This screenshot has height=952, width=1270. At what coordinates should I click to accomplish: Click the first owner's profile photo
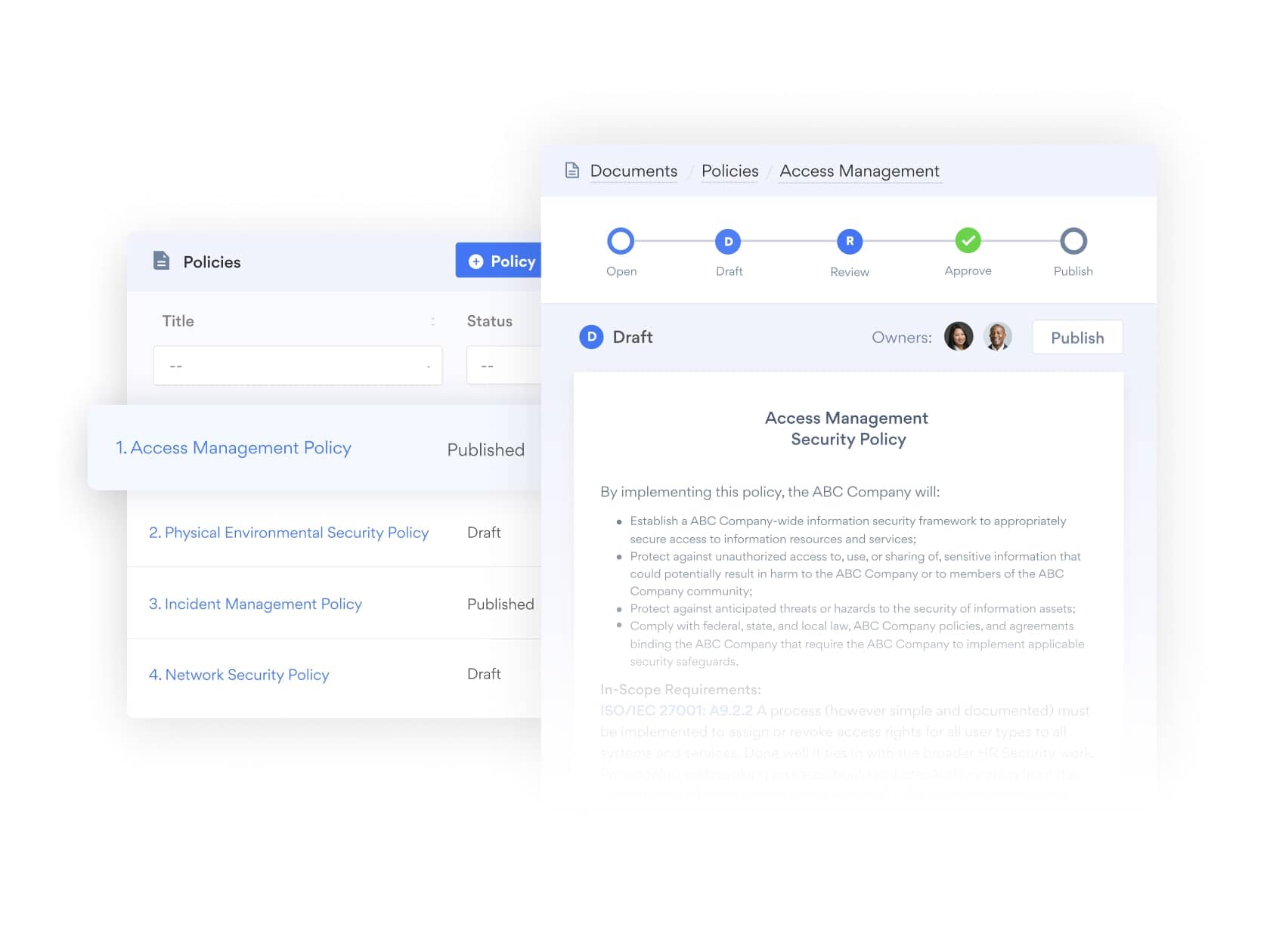click(x=959, y=337)
